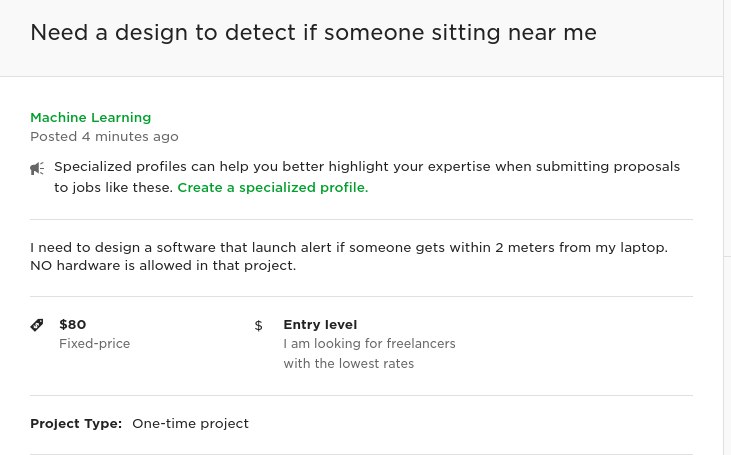
Task: Click the job title heading
Action: click(x=313, y=33)
